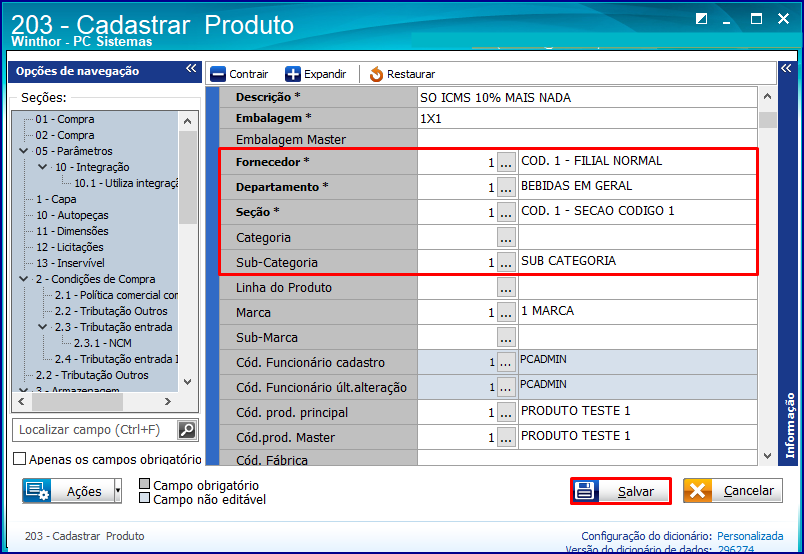Image resolution: width=804 pixels, height=554 pixels.
Task: Open Categoria lookup ellipsis button
Action: point(506,237)
